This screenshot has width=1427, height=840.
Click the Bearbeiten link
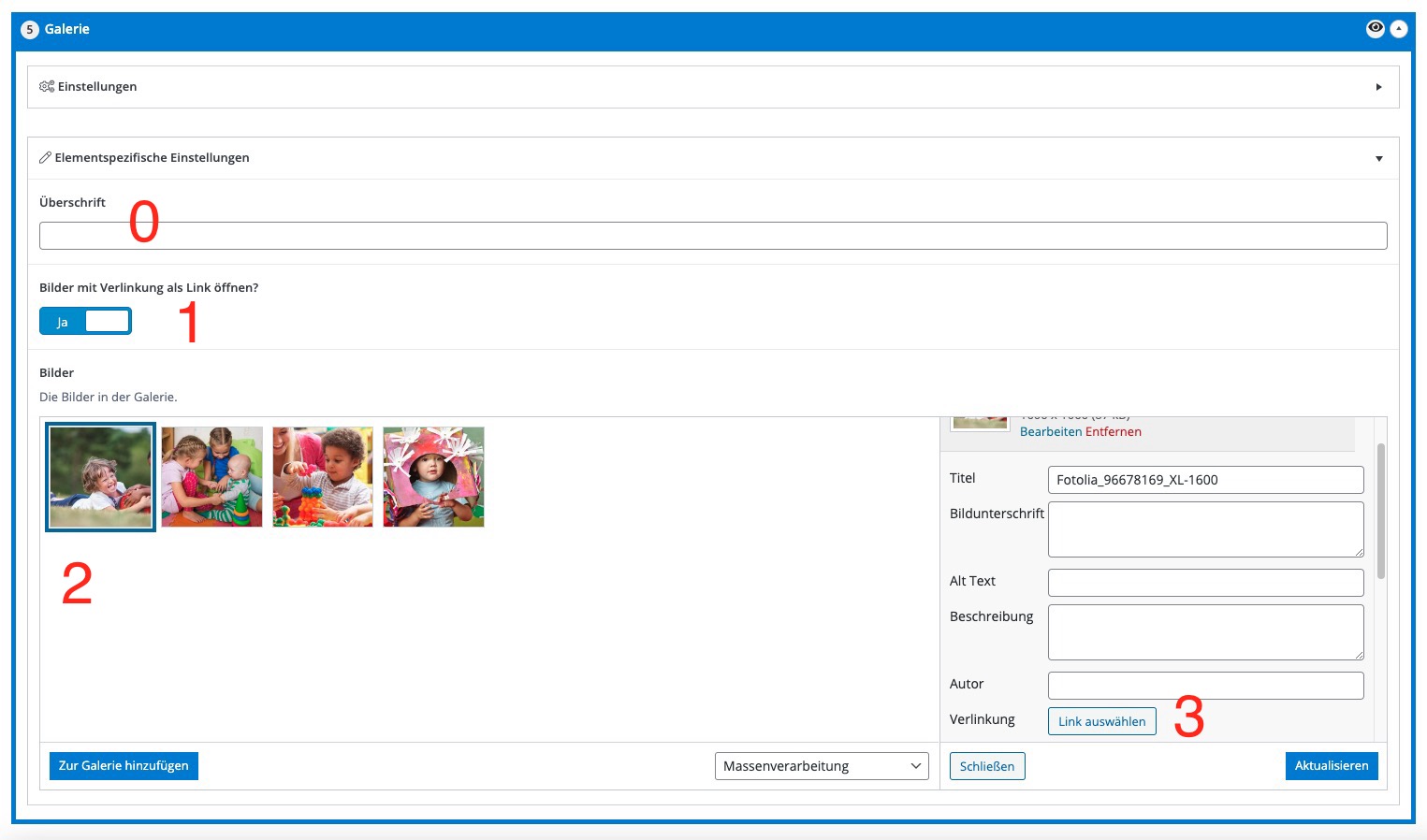pyautogui.click(x=1050, y=431)
